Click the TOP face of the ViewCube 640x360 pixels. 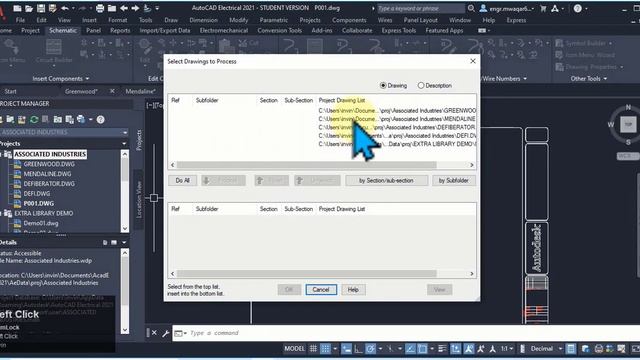click(628, 124)
